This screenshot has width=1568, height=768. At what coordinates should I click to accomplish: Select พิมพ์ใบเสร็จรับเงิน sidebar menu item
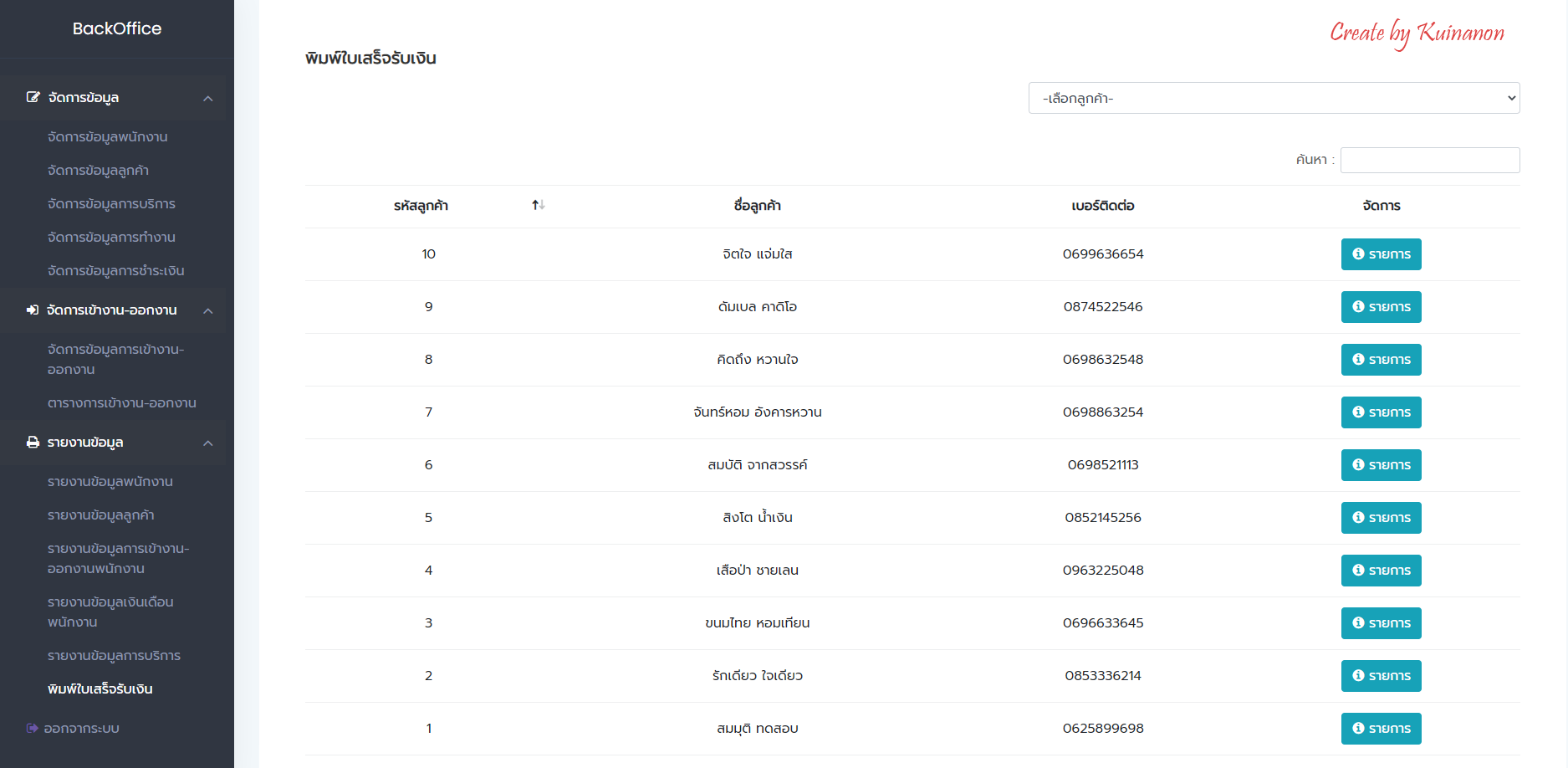point(100,689)
